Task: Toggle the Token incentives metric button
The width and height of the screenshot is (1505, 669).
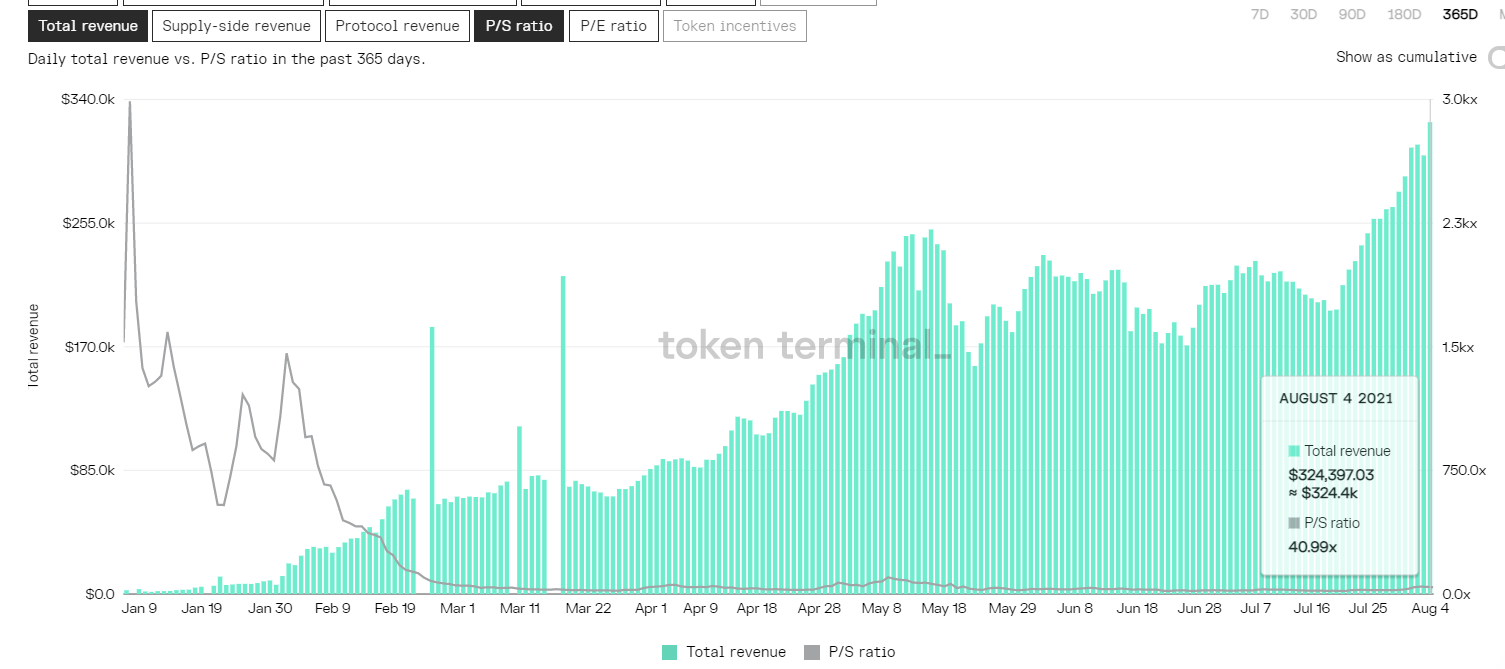Action: tap(735, 26)
